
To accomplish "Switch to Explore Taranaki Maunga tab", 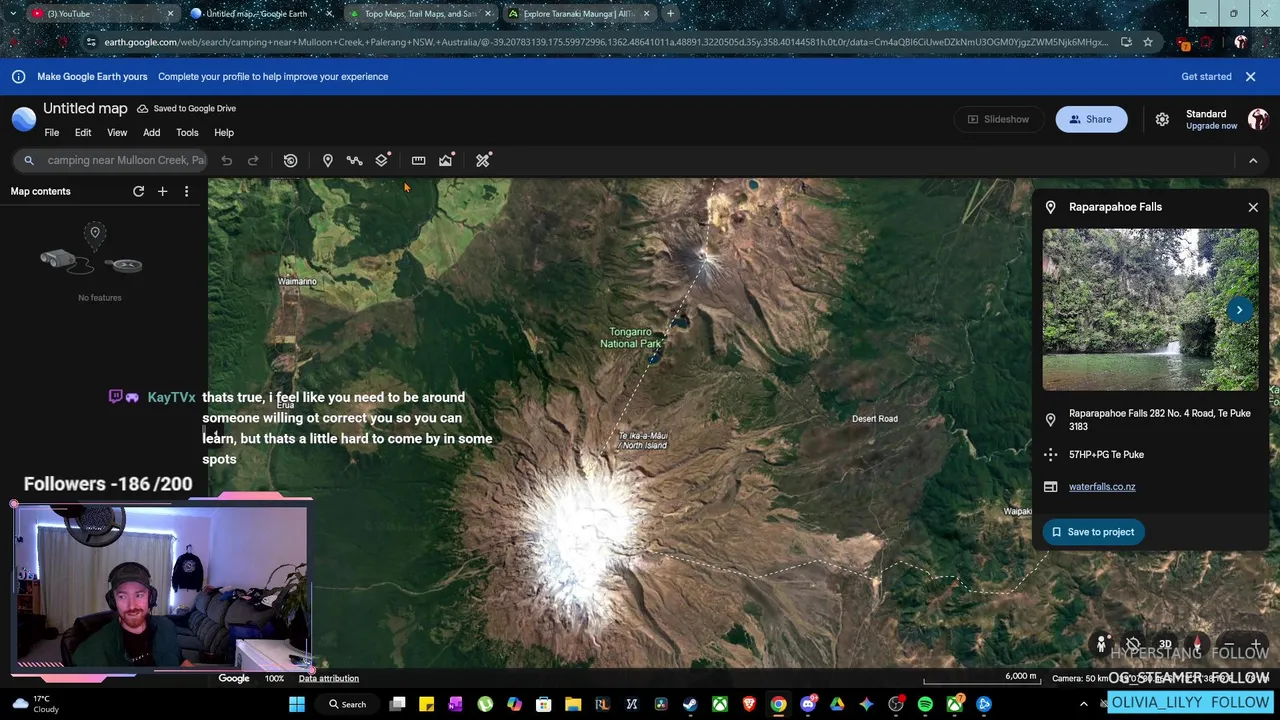I will (x=579, y=14).
